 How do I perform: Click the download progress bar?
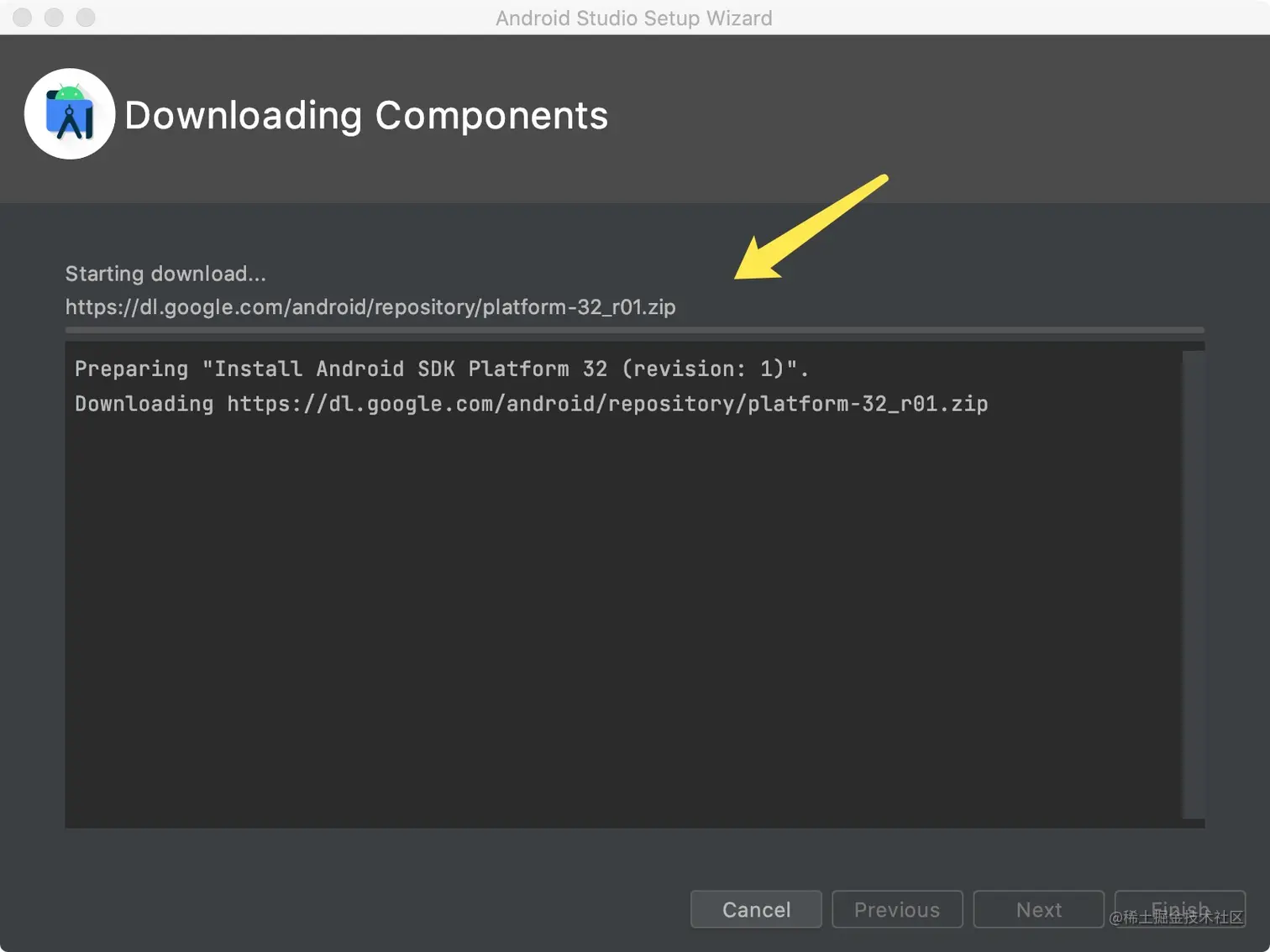point(635,330)
